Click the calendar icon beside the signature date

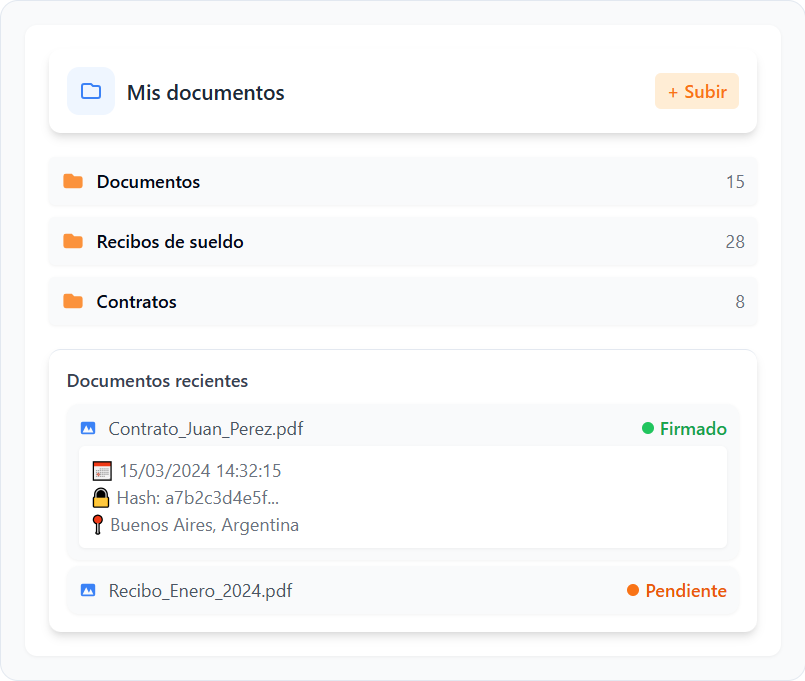point(102,471)
